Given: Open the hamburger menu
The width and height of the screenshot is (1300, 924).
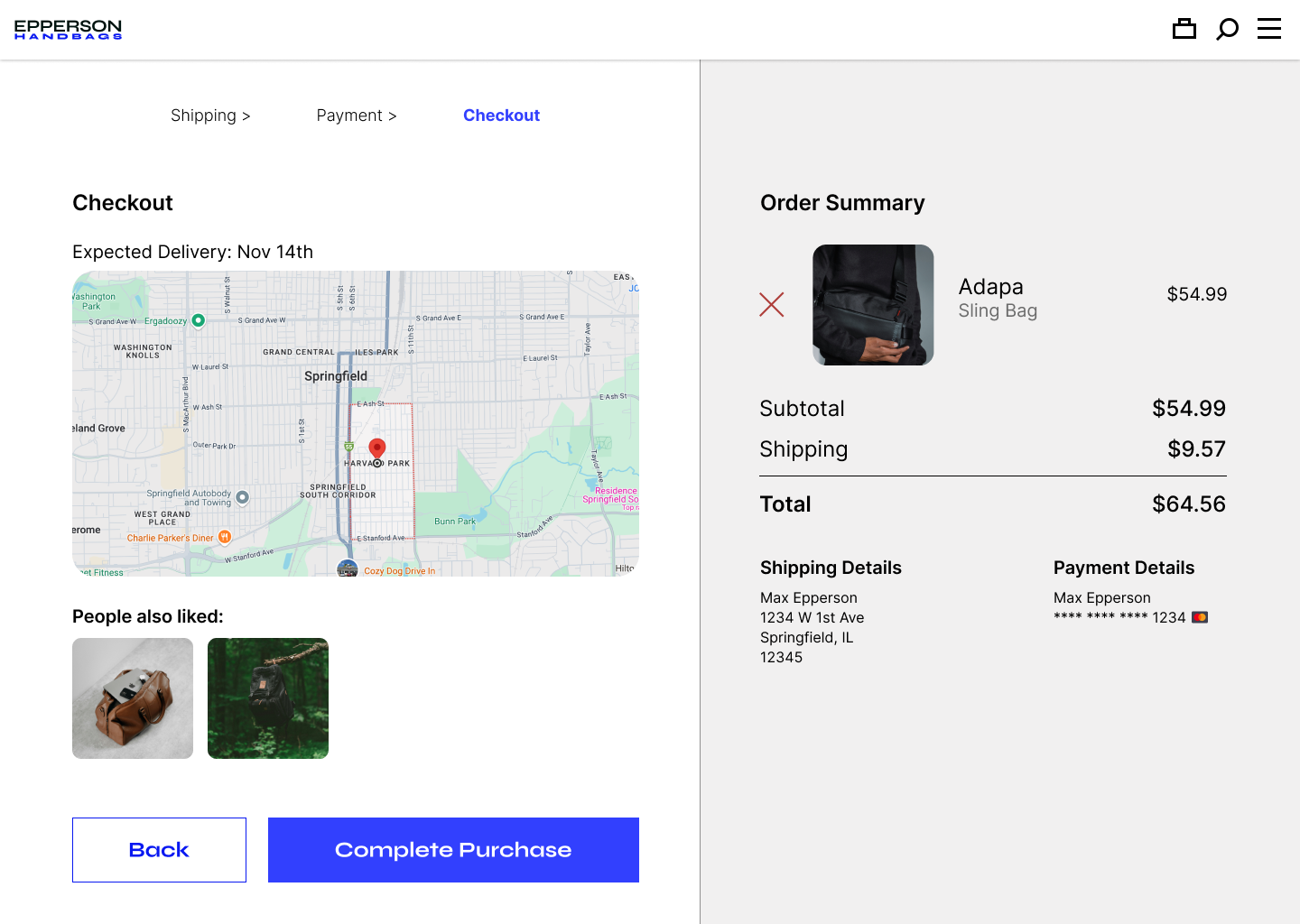Looking at the screenshot, I should click(1269, 29).
